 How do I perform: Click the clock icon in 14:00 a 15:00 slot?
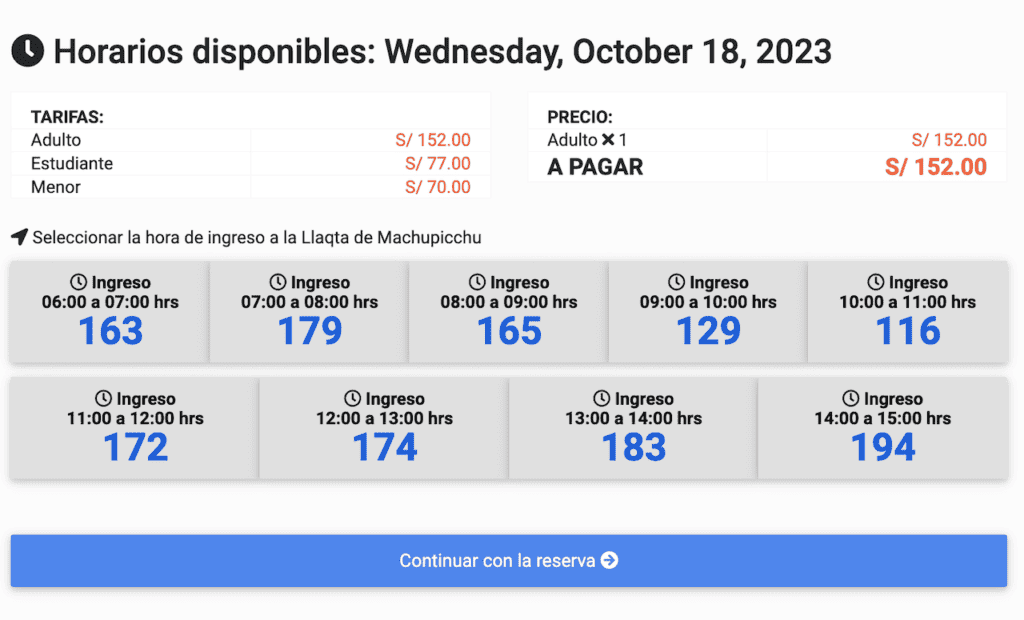pos(850,398)
